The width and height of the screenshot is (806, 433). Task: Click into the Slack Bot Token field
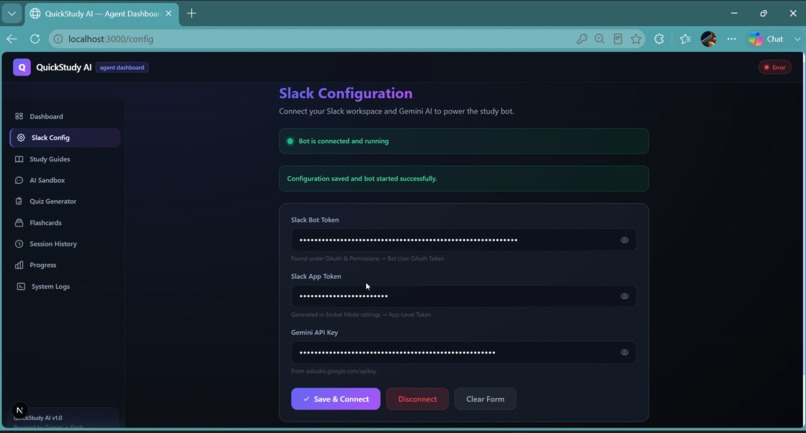(464, 240)
